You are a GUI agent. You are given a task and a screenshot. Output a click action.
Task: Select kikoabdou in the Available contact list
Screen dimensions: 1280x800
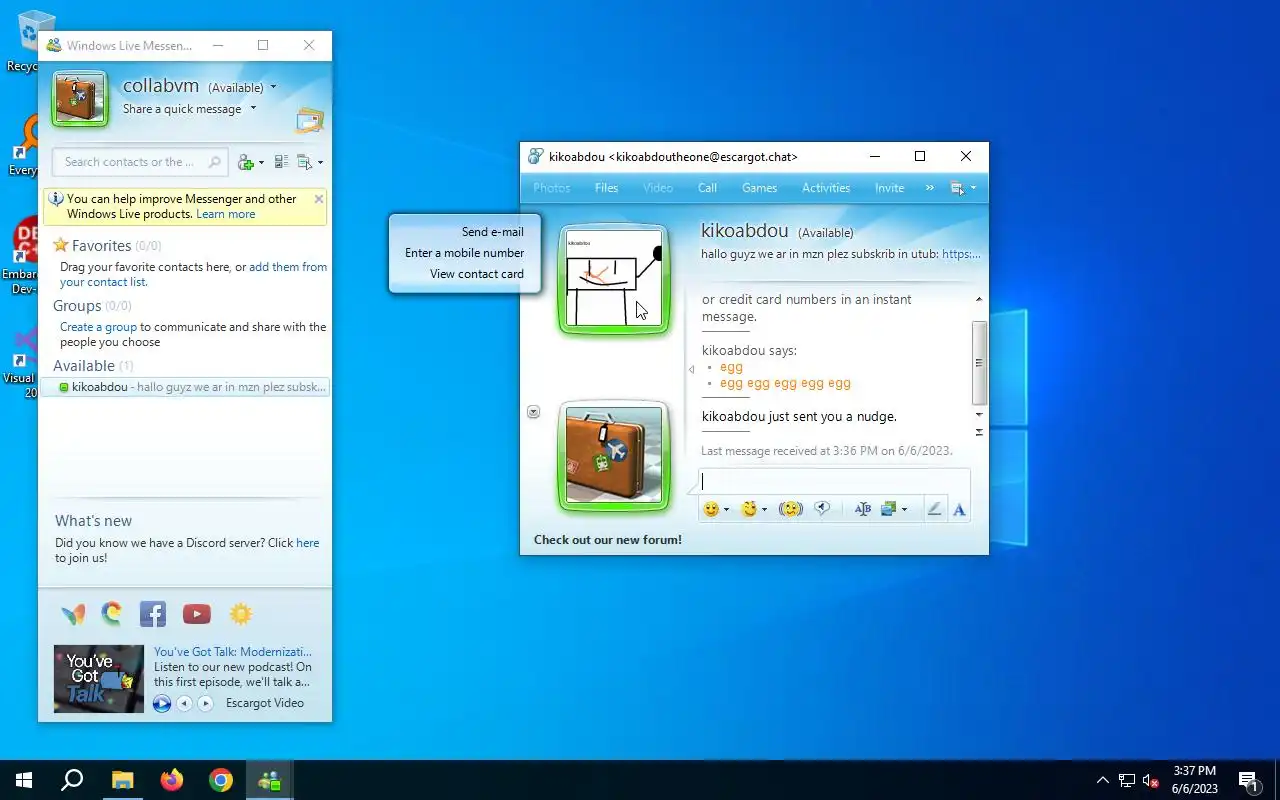[x=186, y=387]
